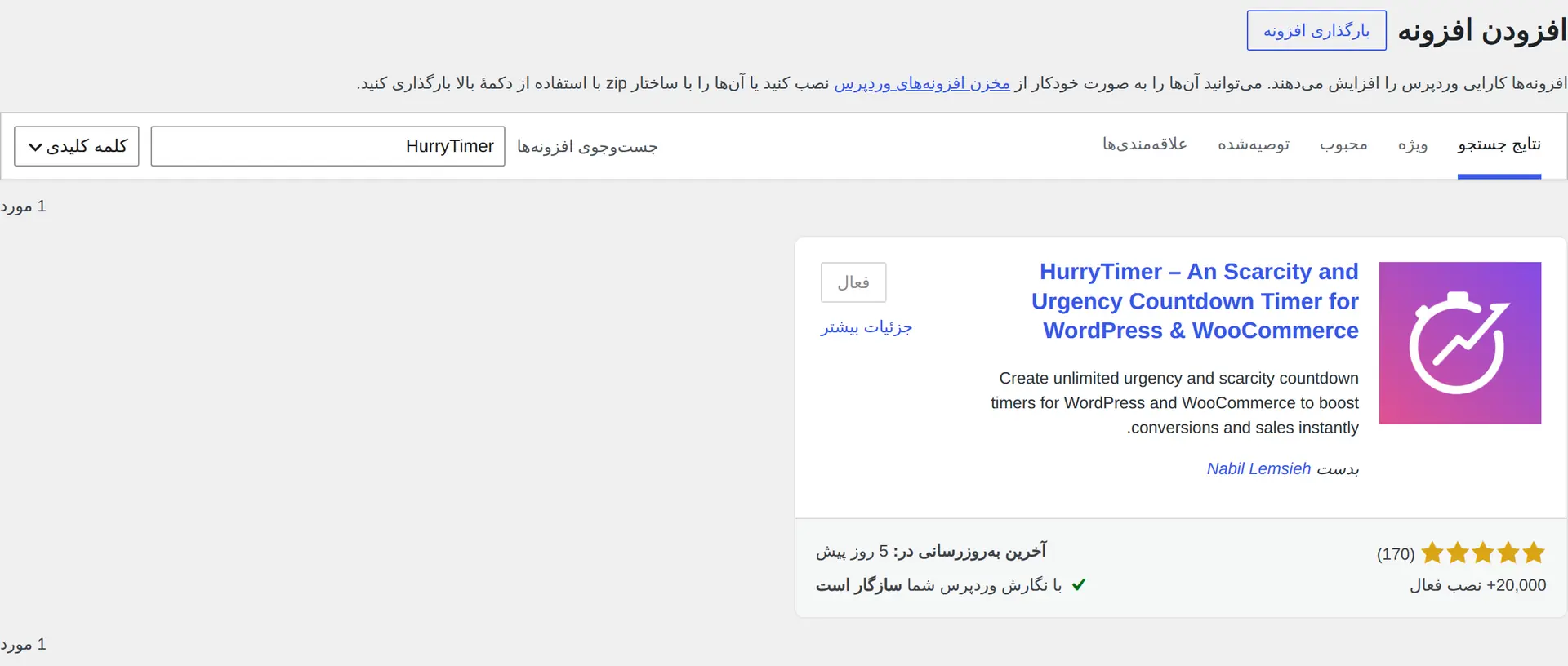Open author Nabil Lemsieh link
This screenshot has width=1568, height=666.
(1258, 468)
